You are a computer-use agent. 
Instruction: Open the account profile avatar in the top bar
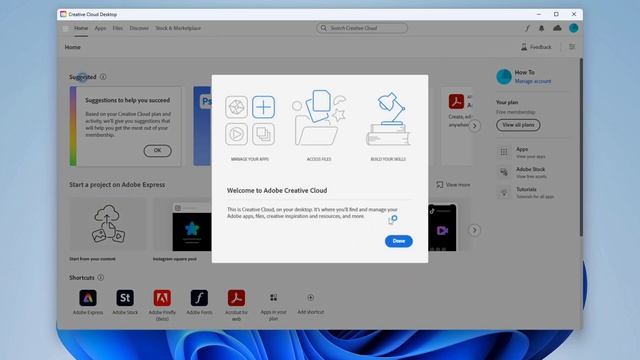tap(573, 28)
